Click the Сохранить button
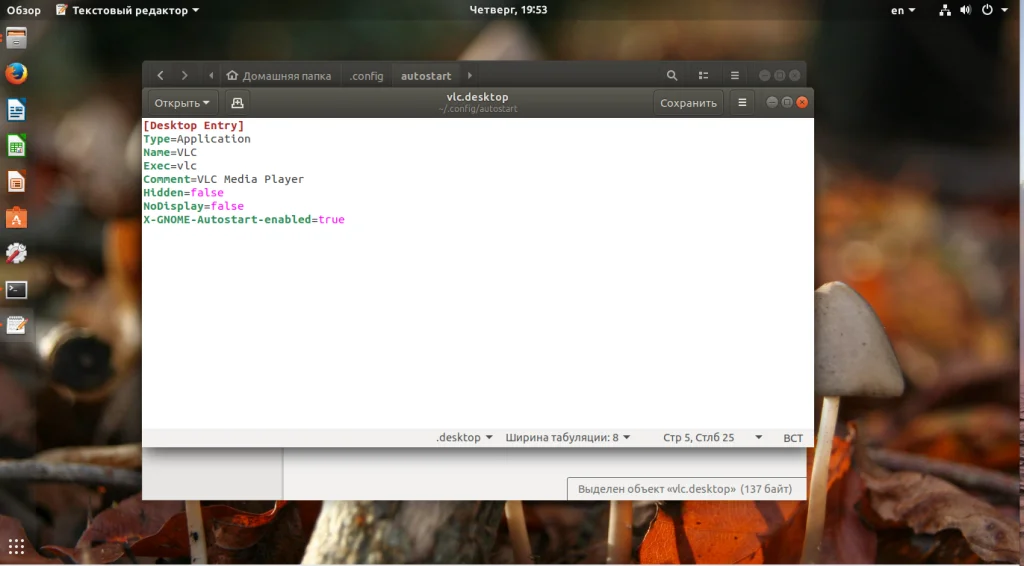This screenshot has width=1024, height=566. [688, 102]
